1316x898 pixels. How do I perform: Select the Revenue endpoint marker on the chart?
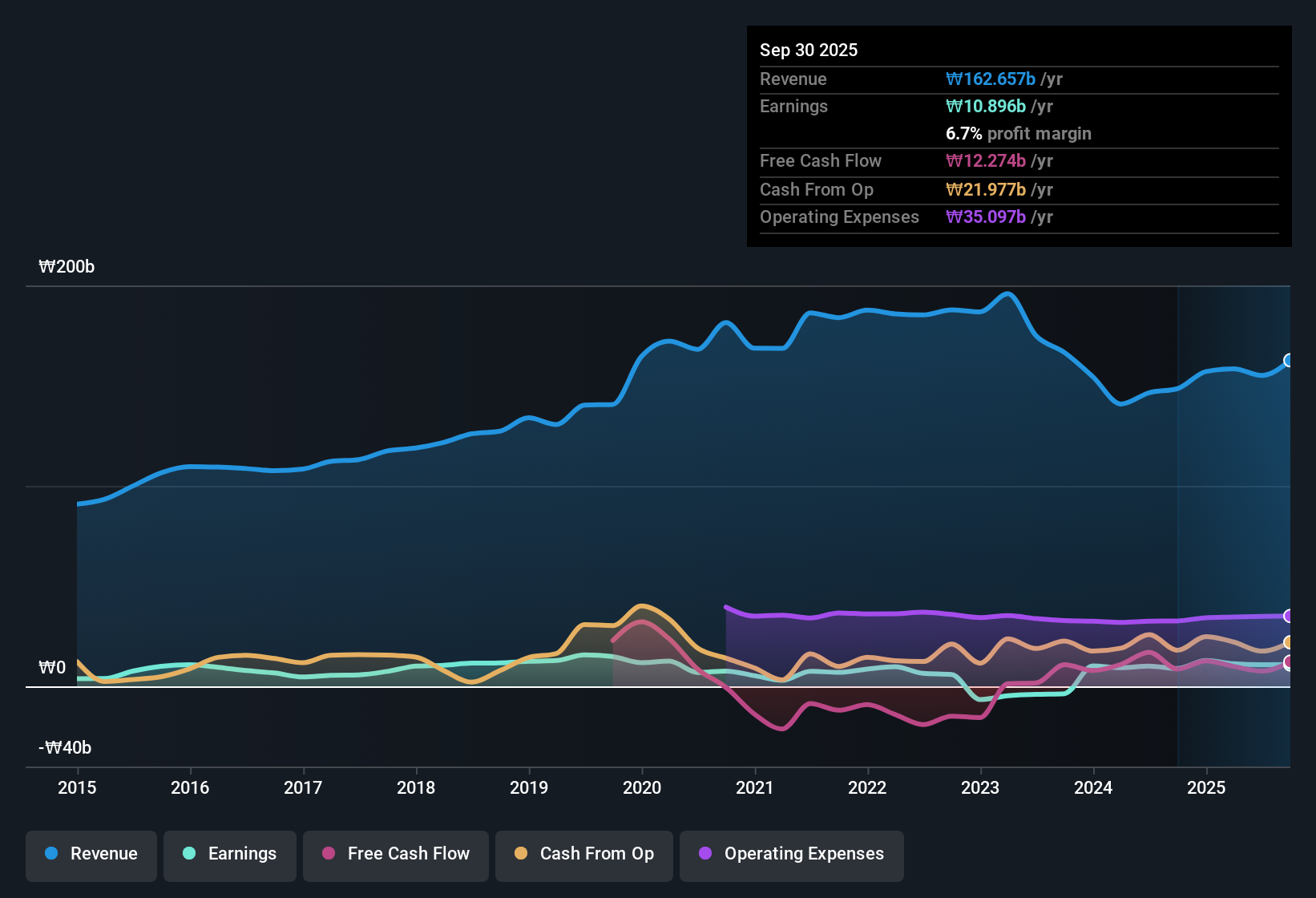pos(1289,361)
